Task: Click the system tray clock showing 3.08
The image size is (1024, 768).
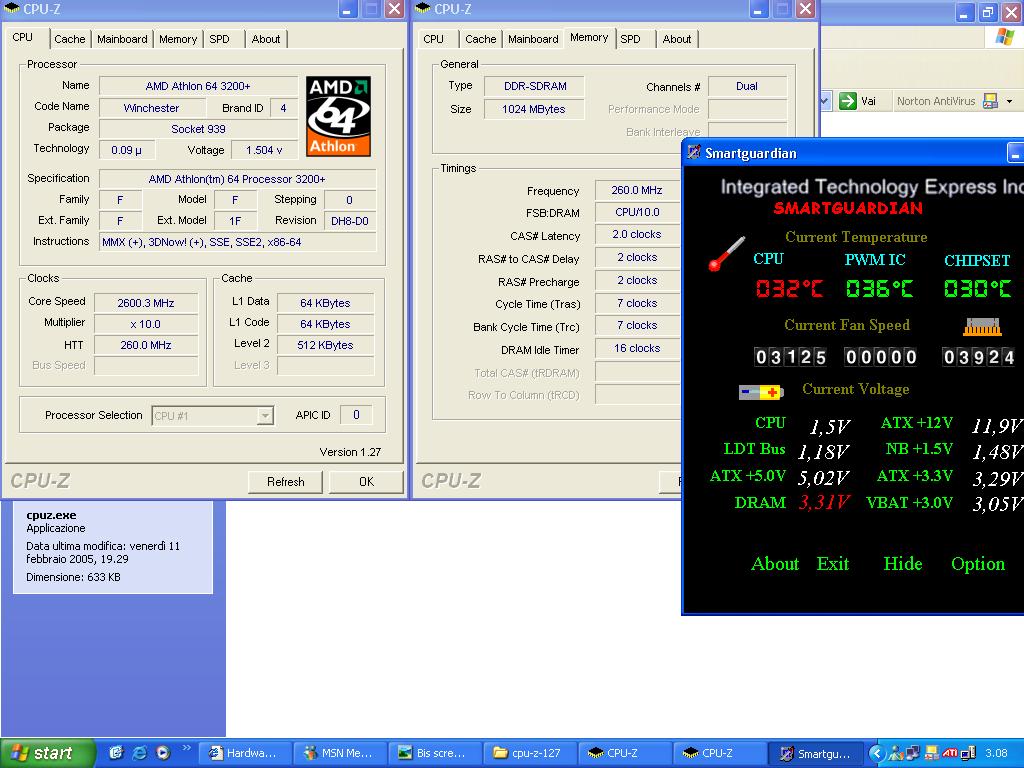Action: pos(996,753)
